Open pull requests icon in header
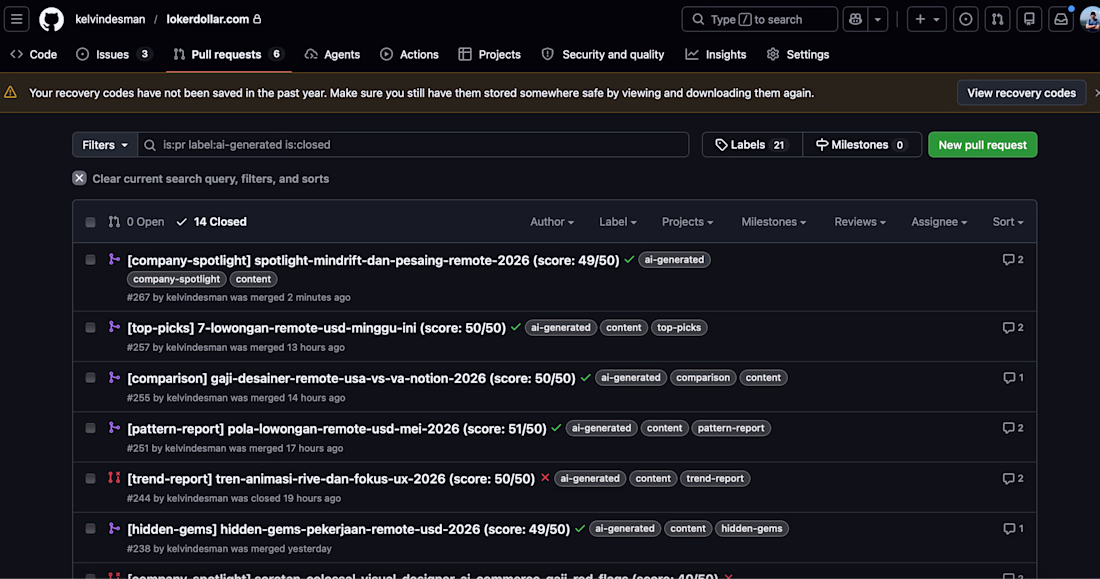The height and width of the screenshot is (579, 1100). coord(997,20)
